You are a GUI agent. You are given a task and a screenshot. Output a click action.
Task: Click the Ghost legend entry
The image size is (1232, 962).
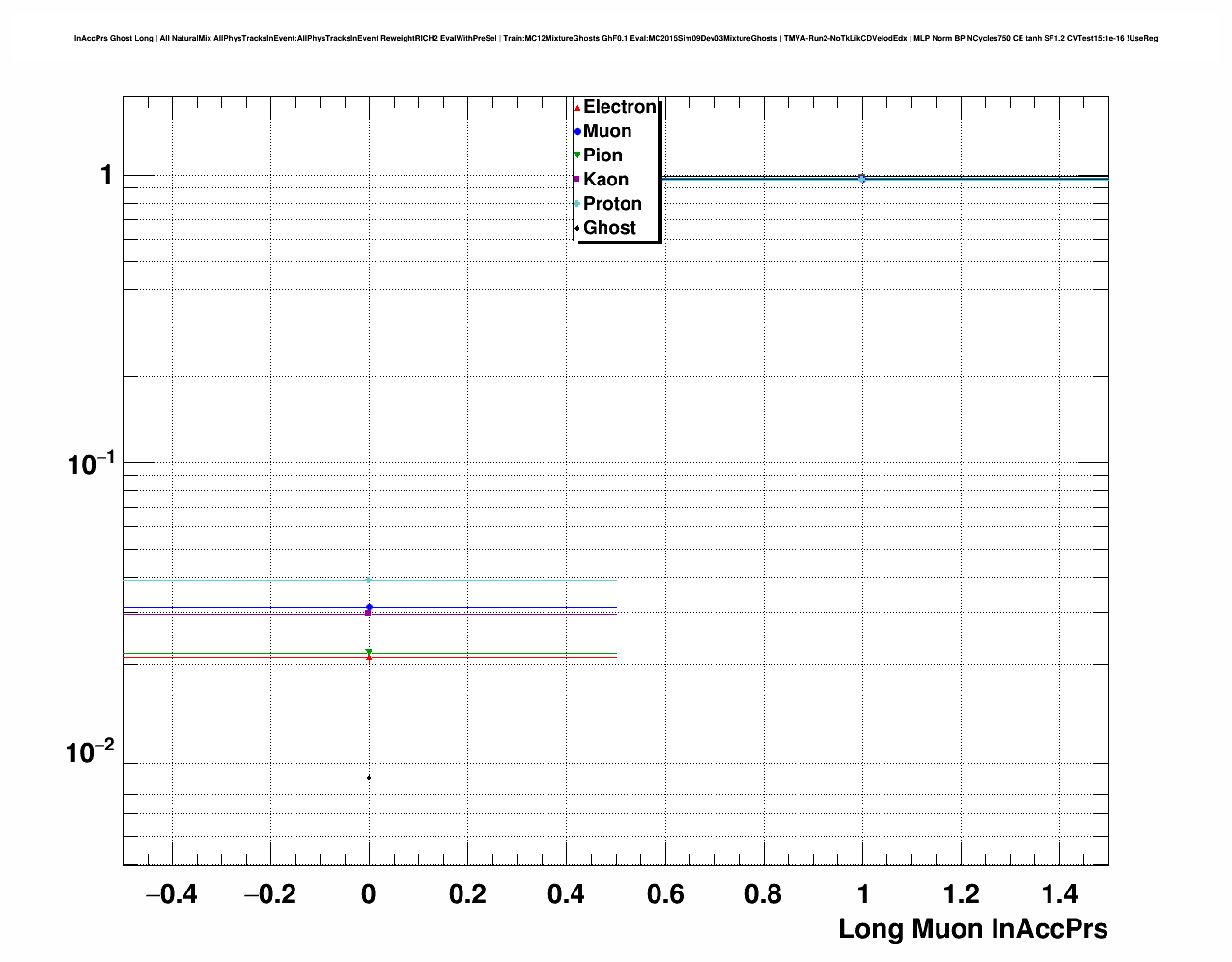pos(604,228)
